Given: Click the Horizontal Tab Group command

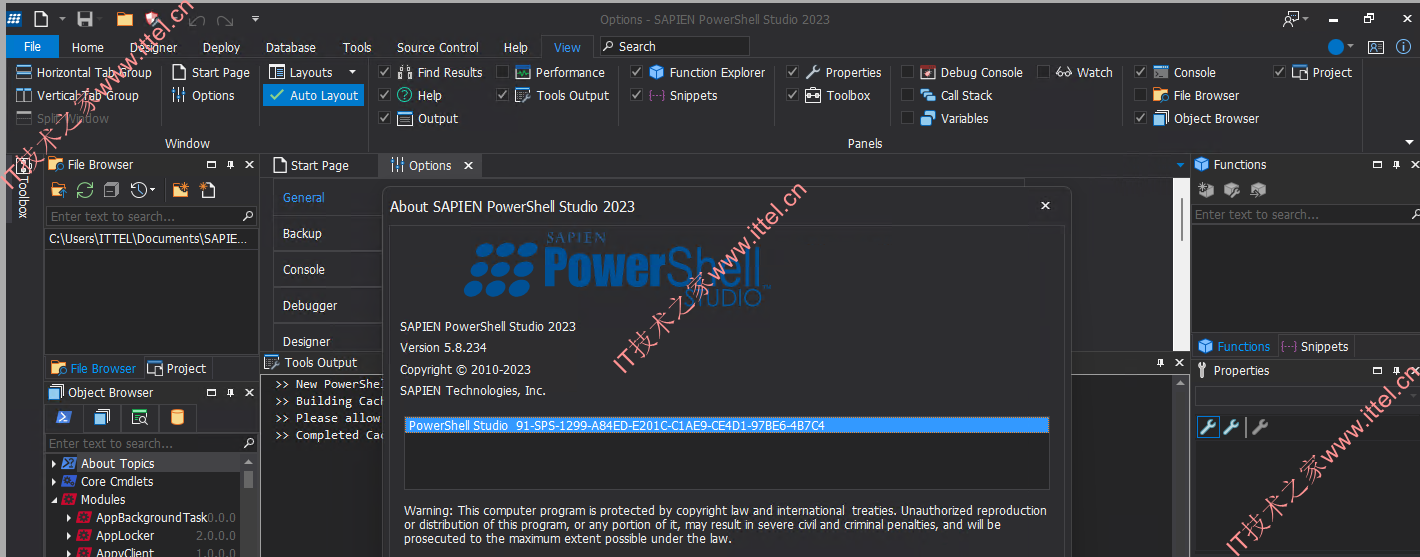Looking at the screenshot, I should (x=83, y=72).
